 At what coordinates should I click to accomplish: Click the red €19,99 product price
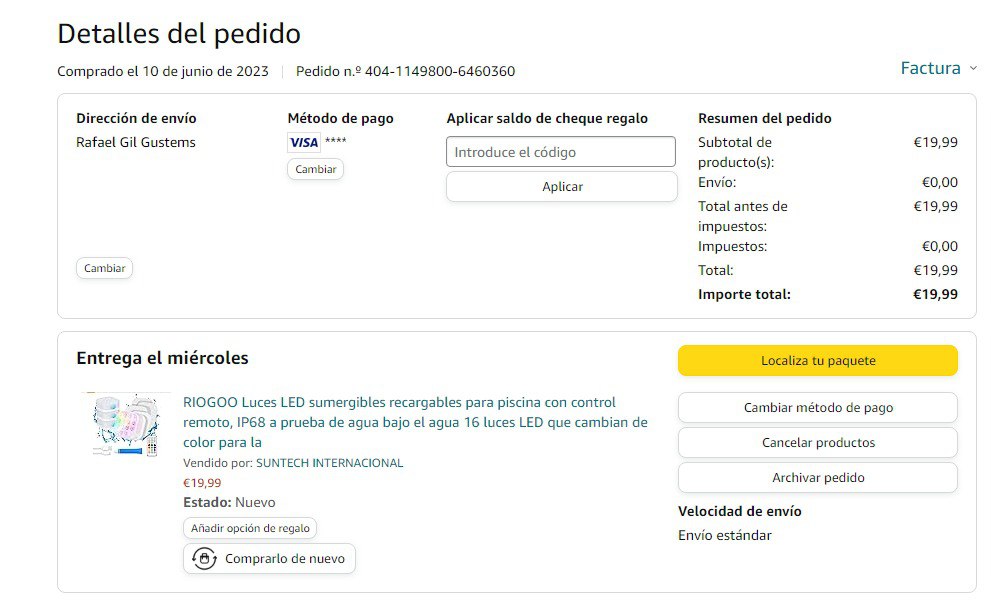(202, 483)
